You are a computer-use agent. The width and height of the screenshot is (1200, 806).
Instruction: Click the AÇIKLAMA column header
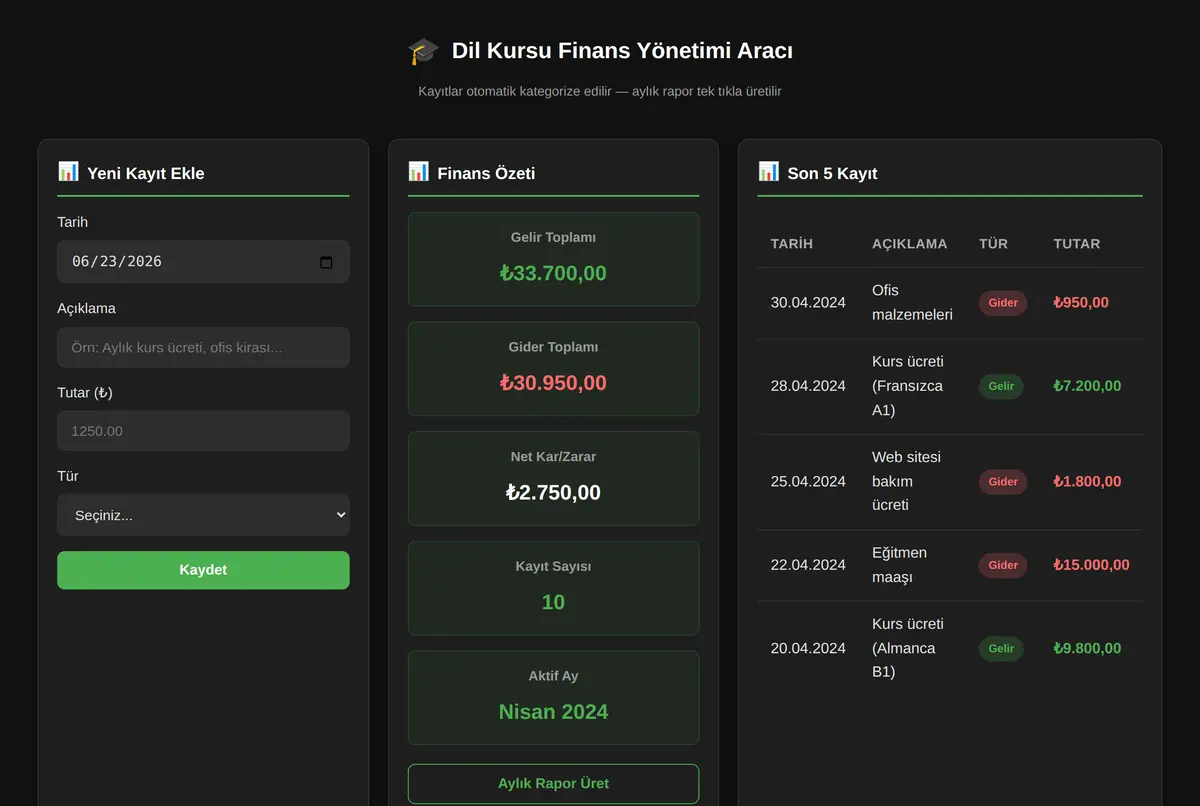point(909,244)
